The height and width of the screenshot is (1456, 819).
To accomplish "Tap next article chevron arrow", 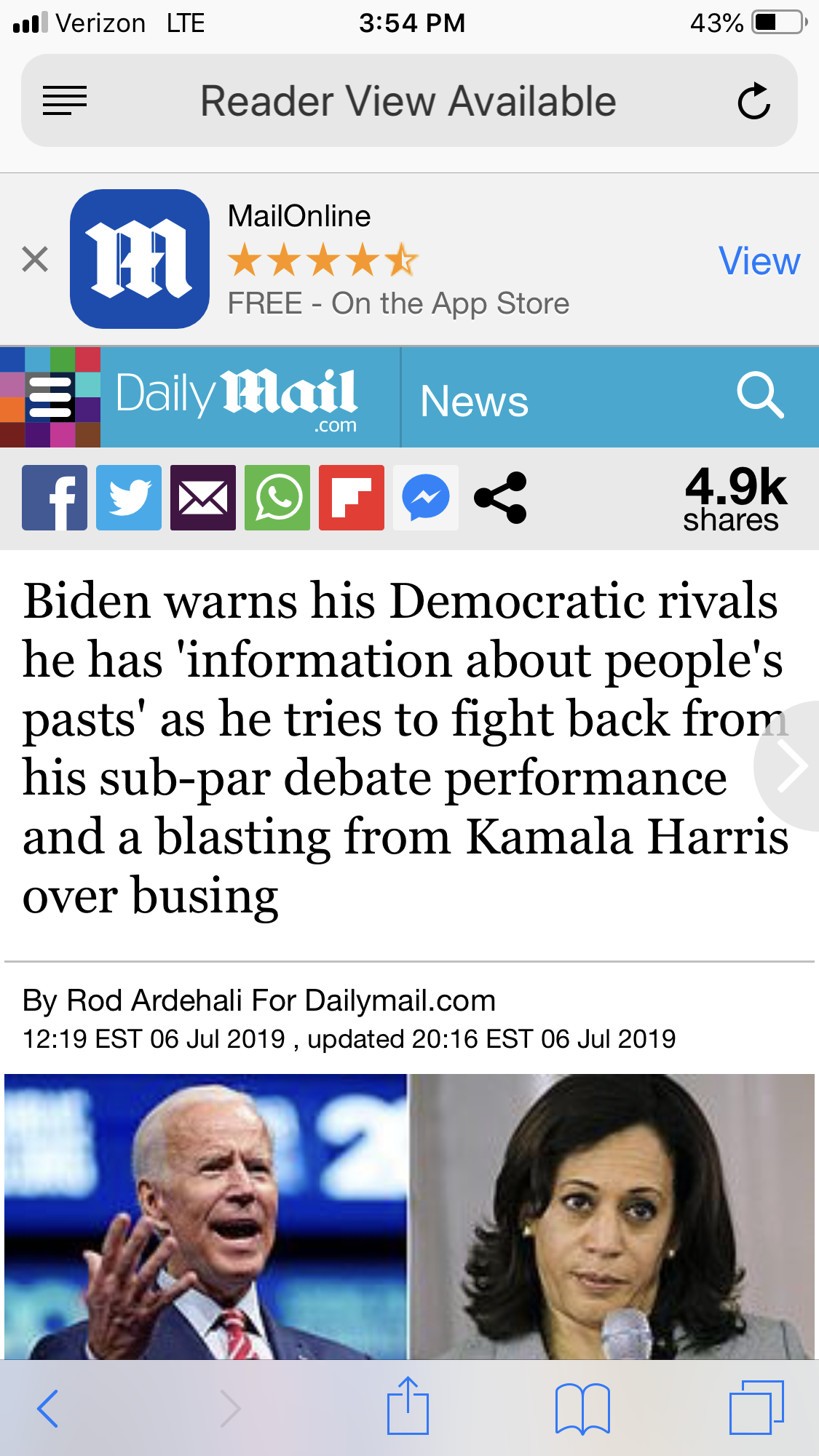I will coord(790,765).
